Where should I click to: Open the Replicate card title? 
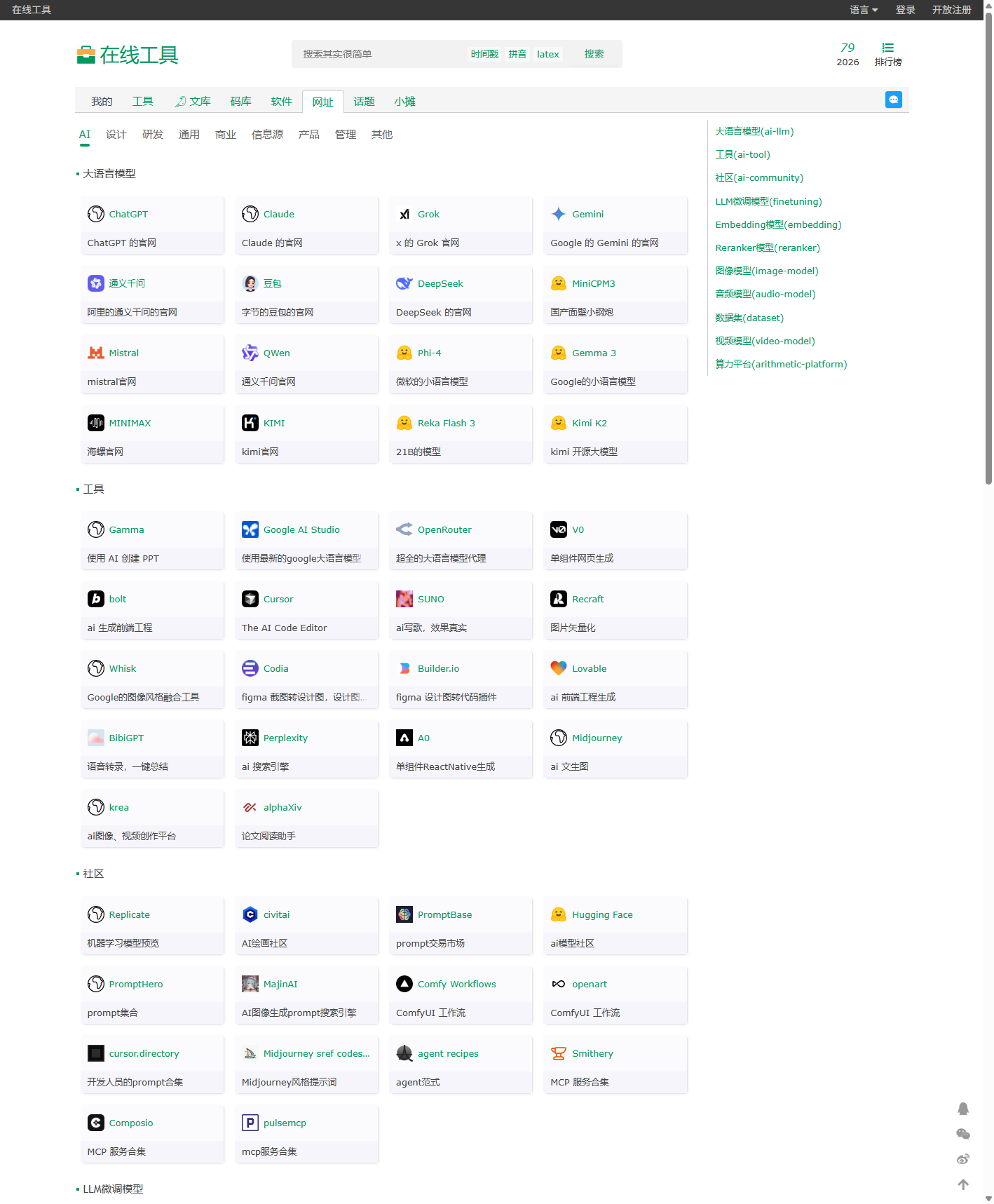[x=130, y=914]
